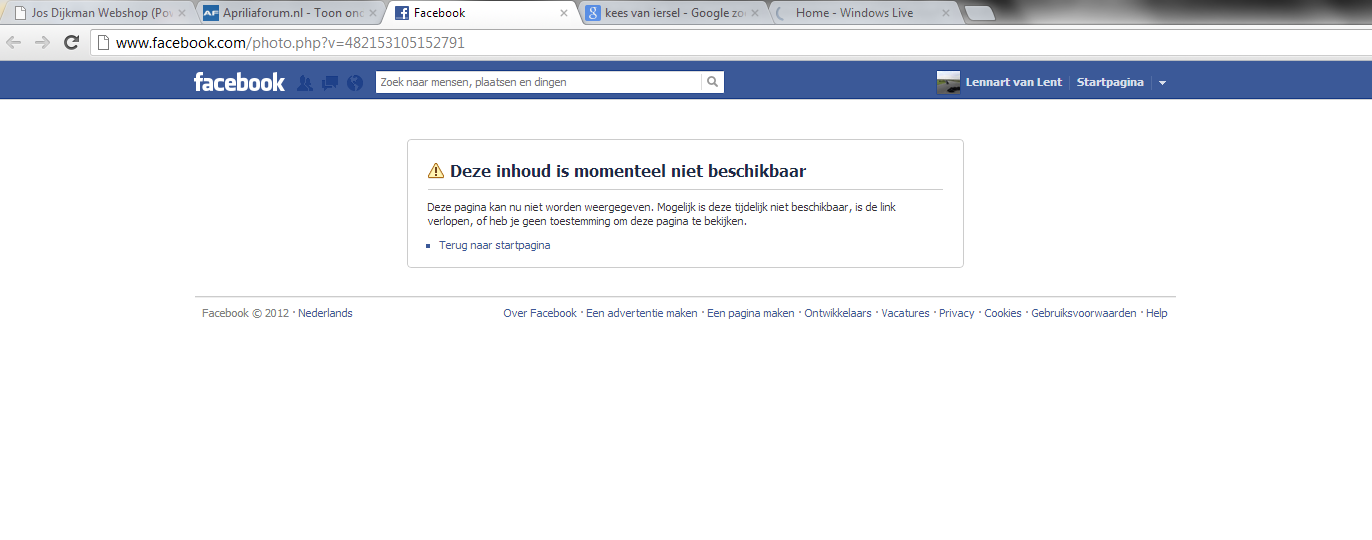Click browser forward arrow

click(x=42, y=42)
